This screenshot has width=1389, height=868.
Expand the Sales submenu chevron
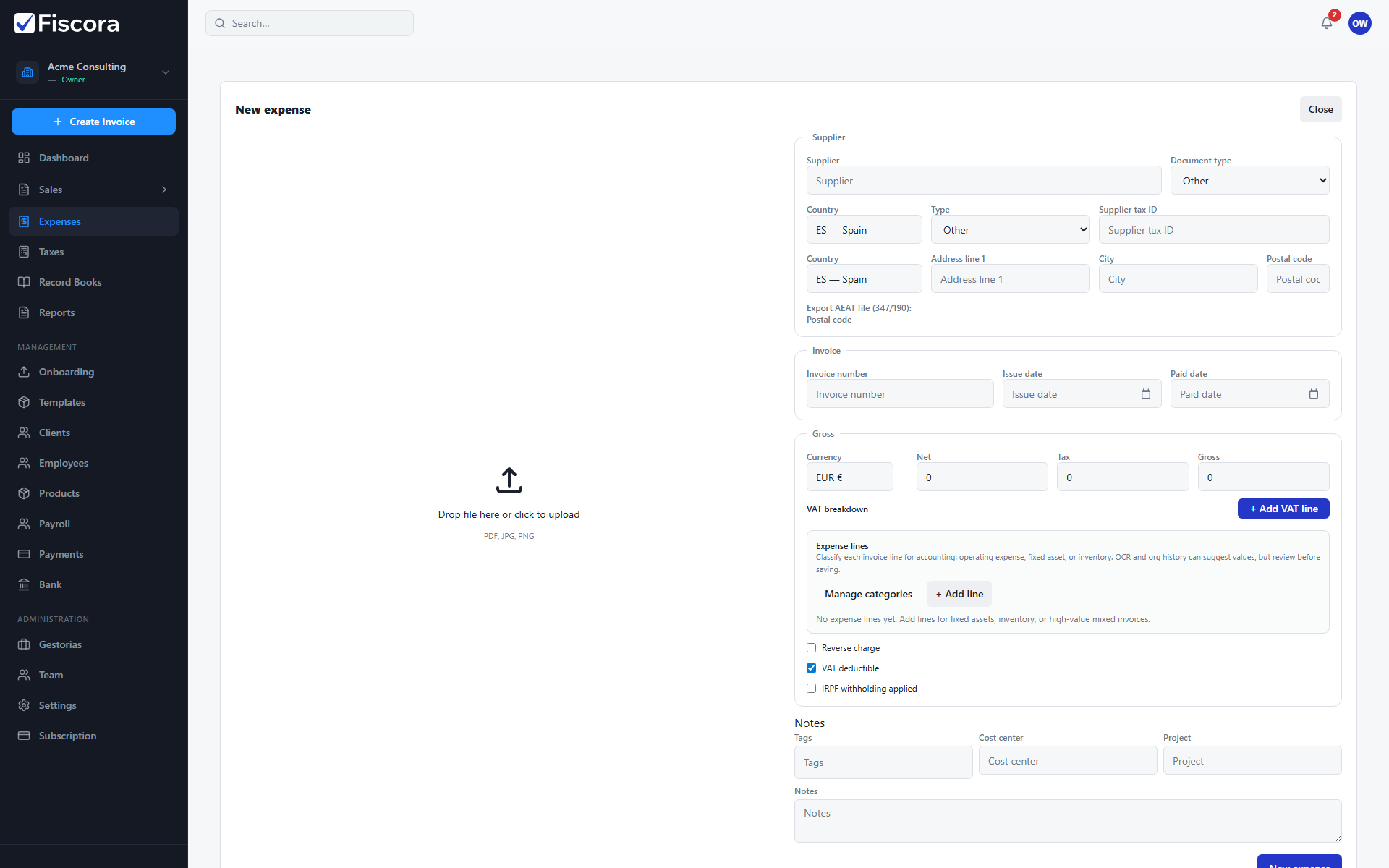click(164, 190)
